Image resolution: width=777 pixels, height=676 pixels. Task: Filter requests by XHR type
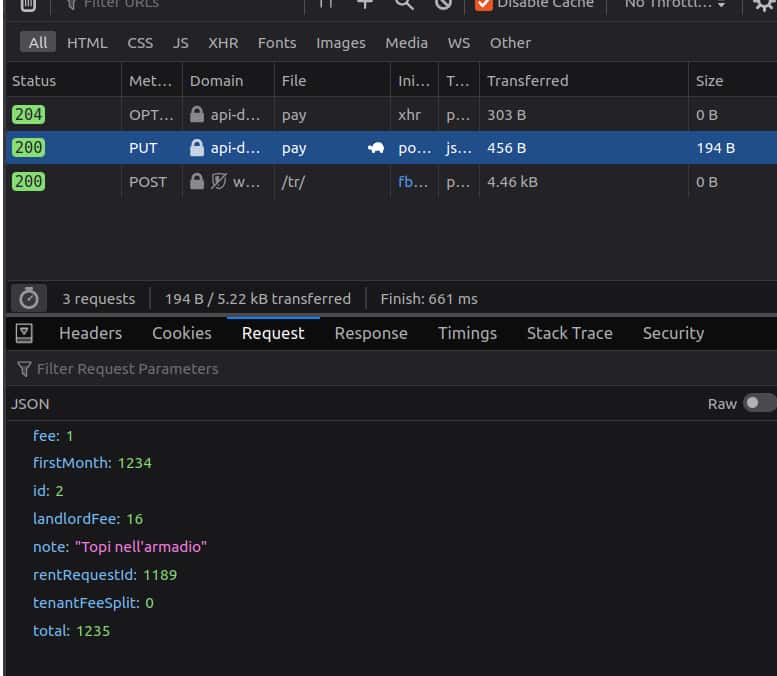click(223, 43)
